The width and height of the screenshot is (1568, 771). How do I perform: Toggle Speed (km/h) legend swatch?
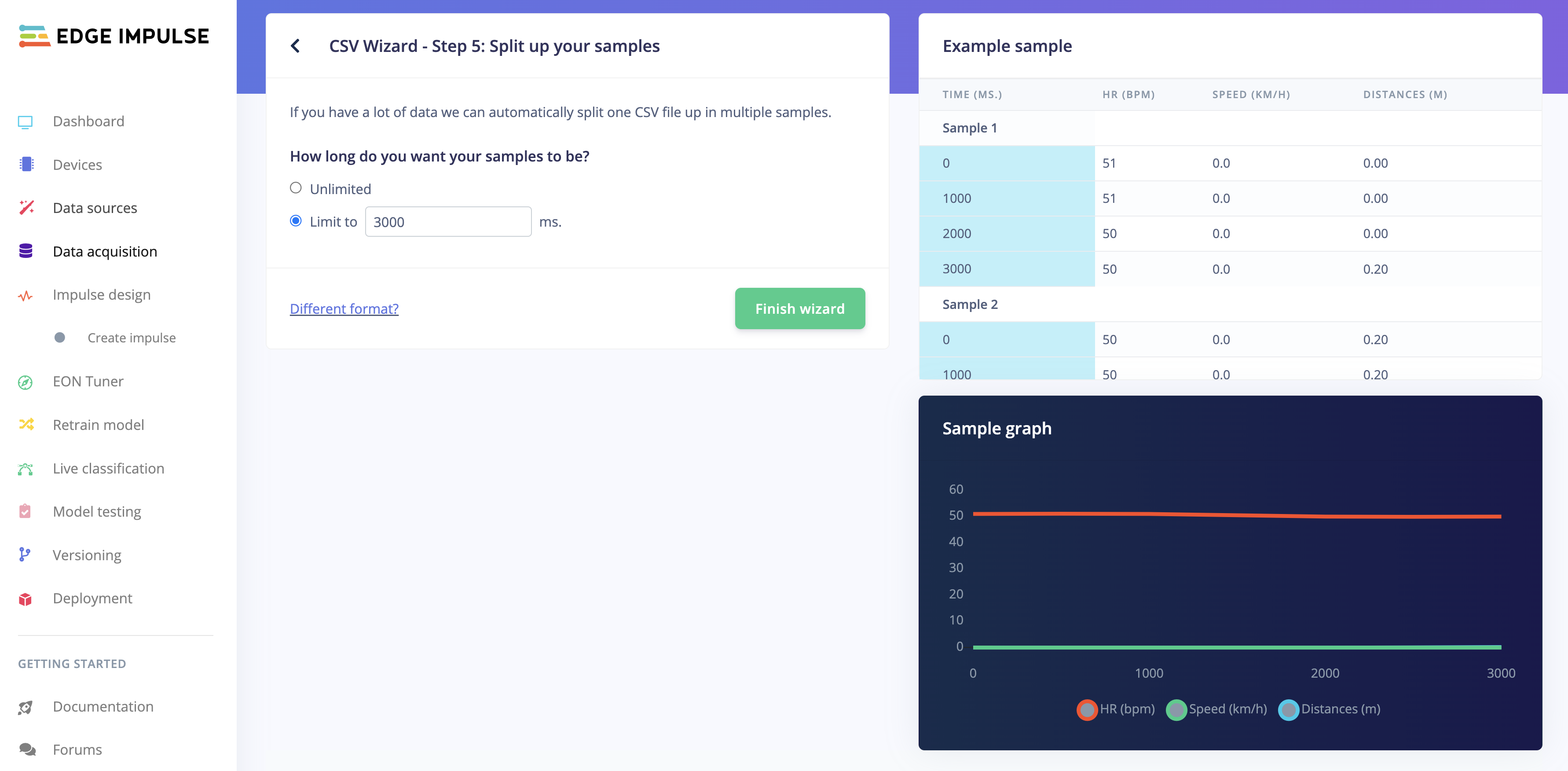pyautogui.click(x=1176, y=709)
